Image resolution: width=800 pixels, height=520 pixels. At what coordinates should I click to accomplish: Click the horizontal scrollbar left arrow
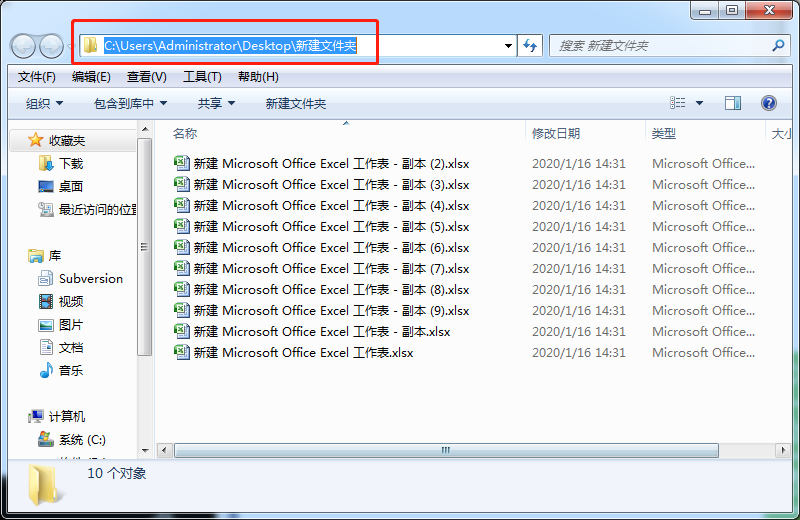coord(164,450)
